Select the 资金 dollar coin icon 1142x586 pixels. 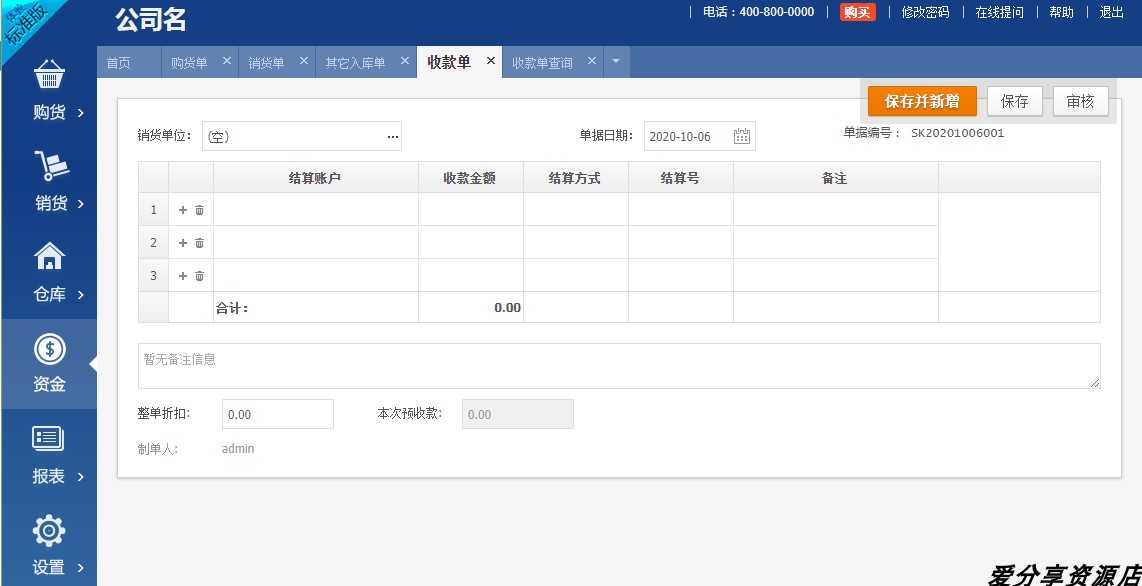pos(50,349)
